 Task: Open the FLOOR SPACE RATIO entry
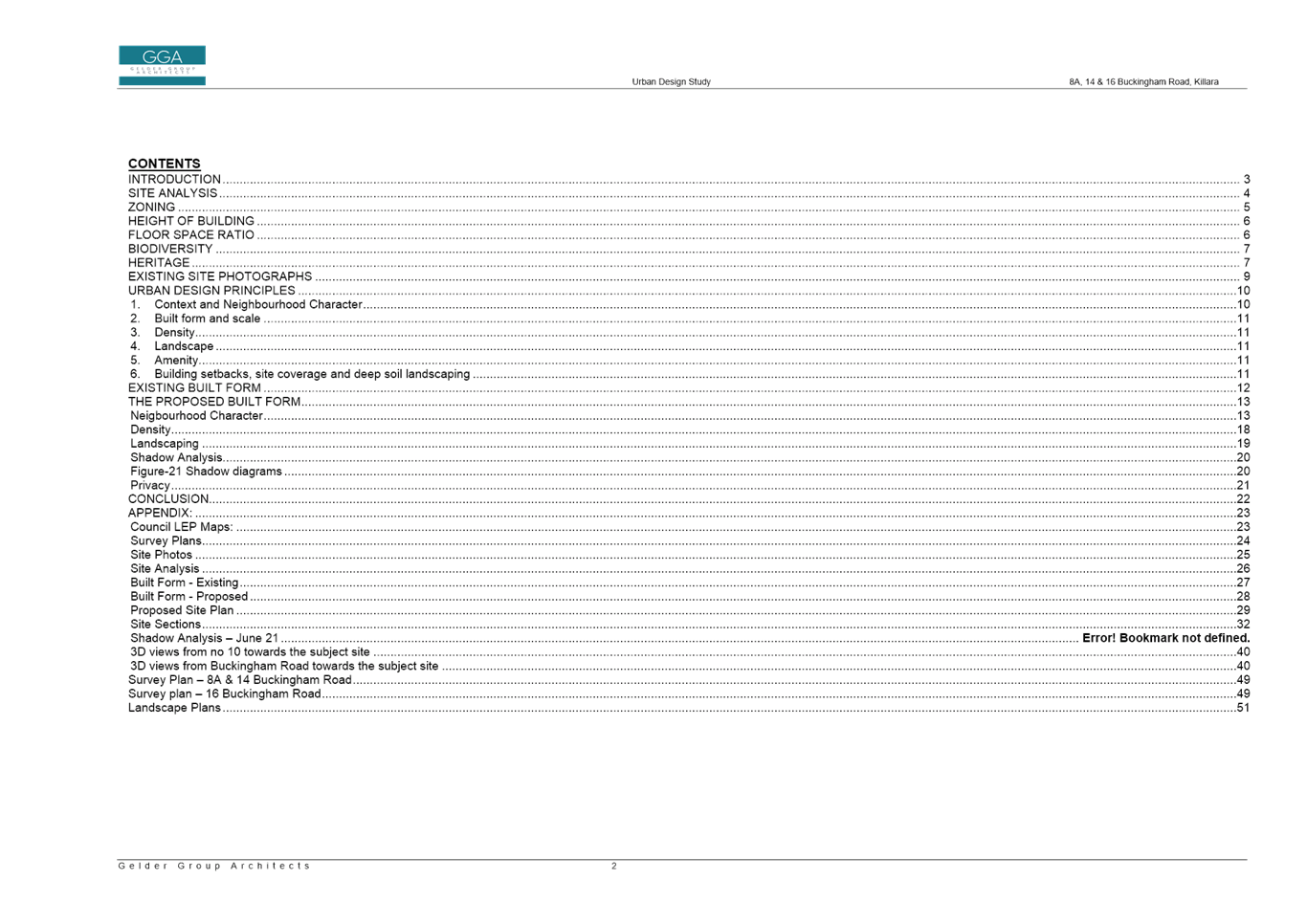(191, 234)
